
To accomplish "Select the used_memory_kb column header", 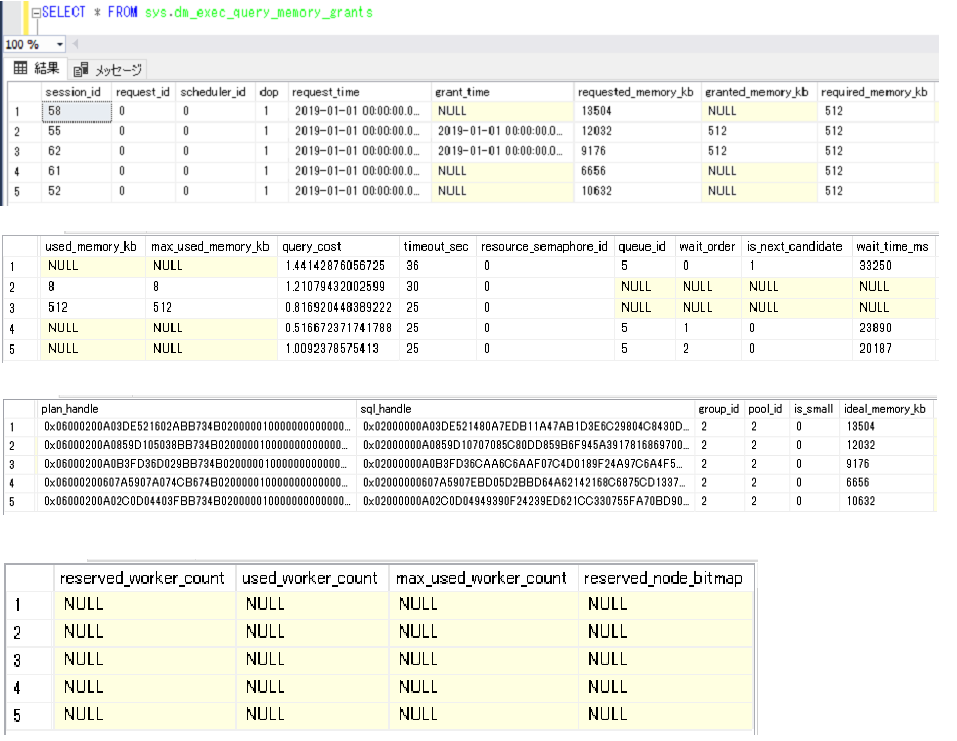I will (x=93, y=247).
